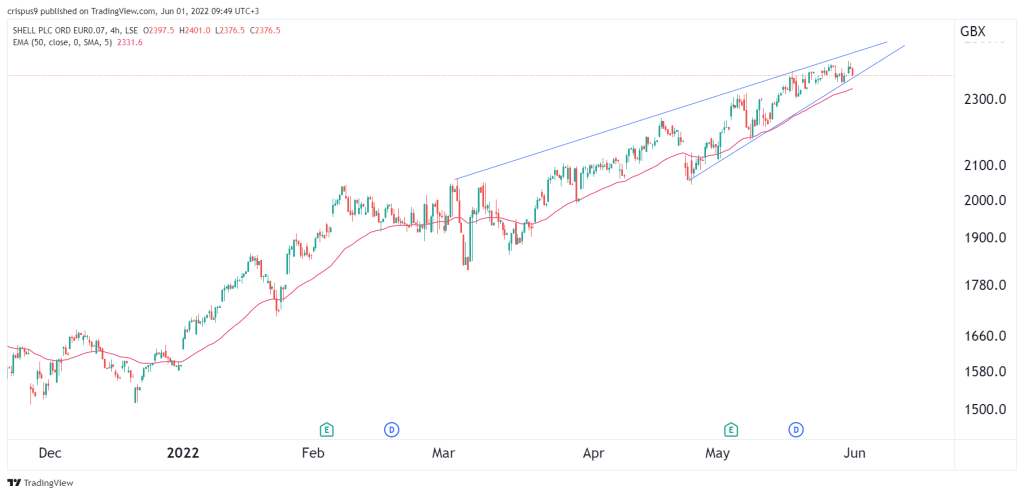Screen dimensions: 1024x495
Task: Click the February dividend D marker
Action: click(x=391, y=430)
